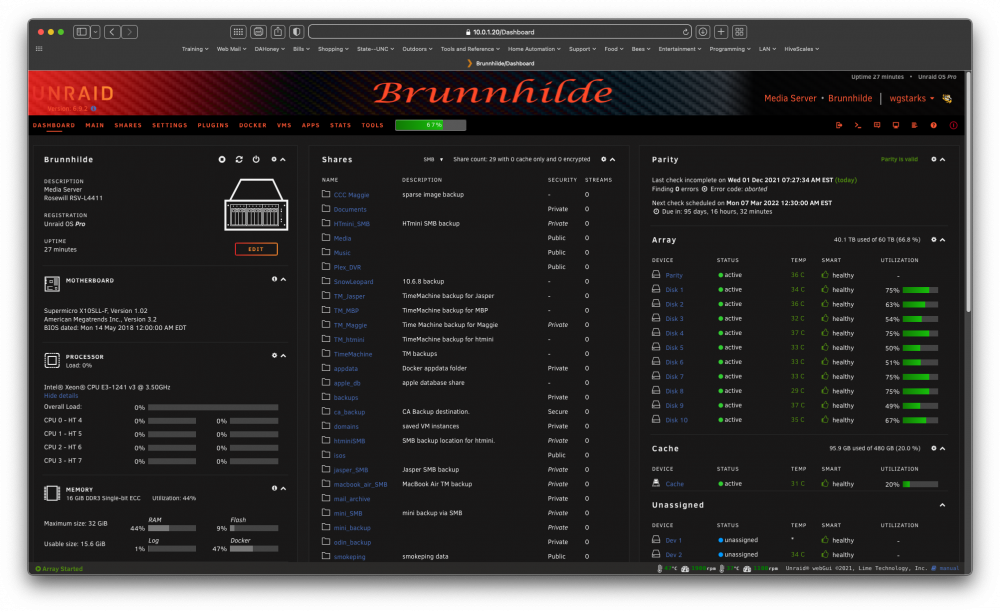Open the PLUGINS tab
Viewport: 1000px width, 612px height.
point(213,126)
